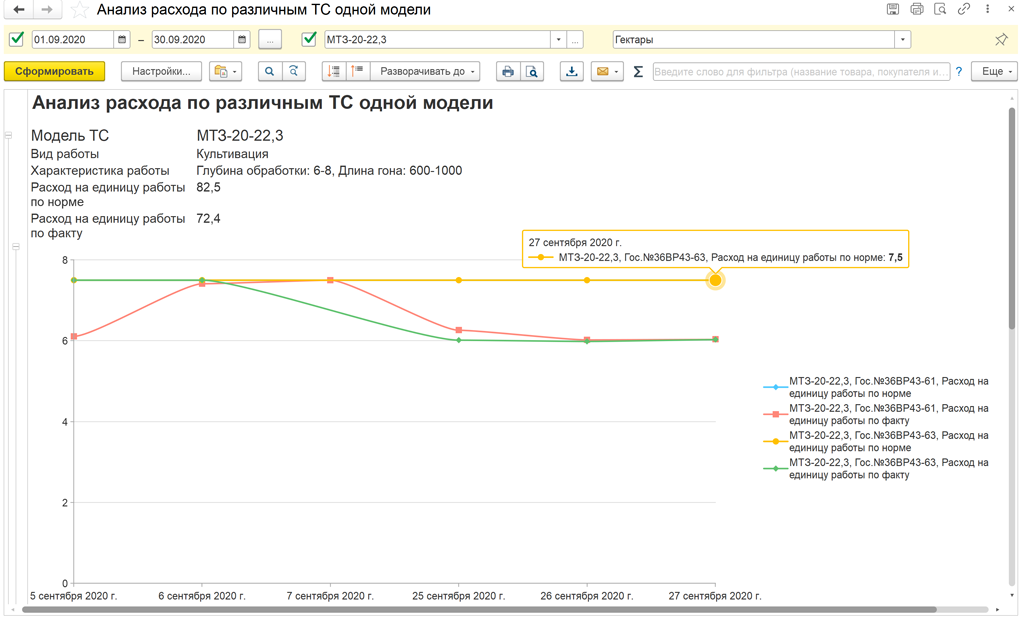Open start date calendar picker

[x=123, y=40]
